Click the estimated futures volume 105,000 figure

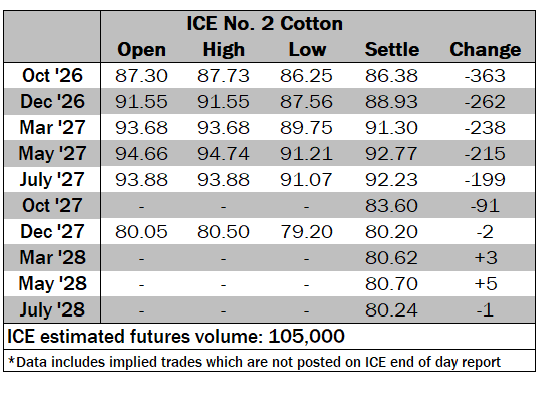[x=306, y=336]
